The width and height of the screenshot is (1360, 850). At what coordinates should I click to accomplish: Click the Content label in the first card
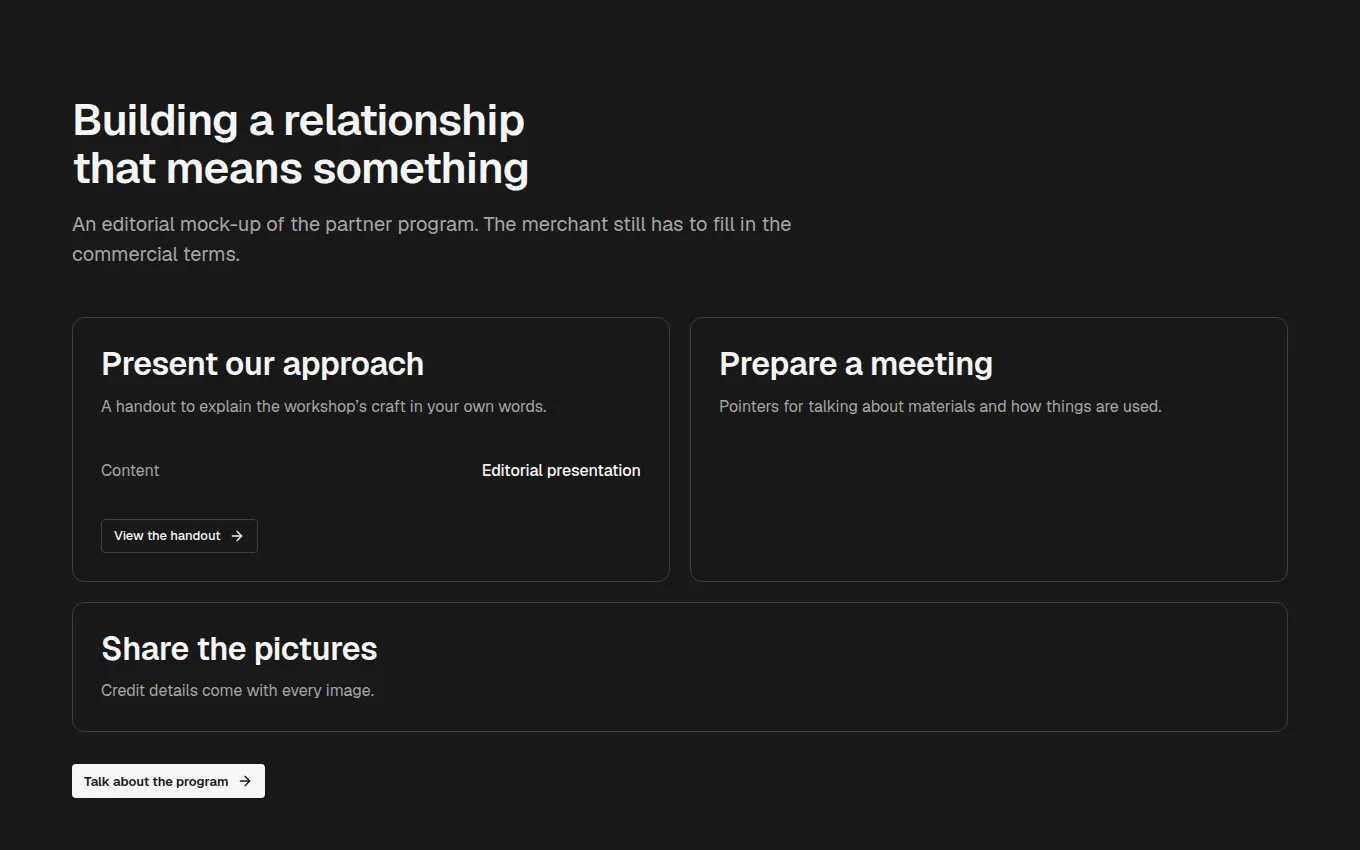click(x=130, y=470)
